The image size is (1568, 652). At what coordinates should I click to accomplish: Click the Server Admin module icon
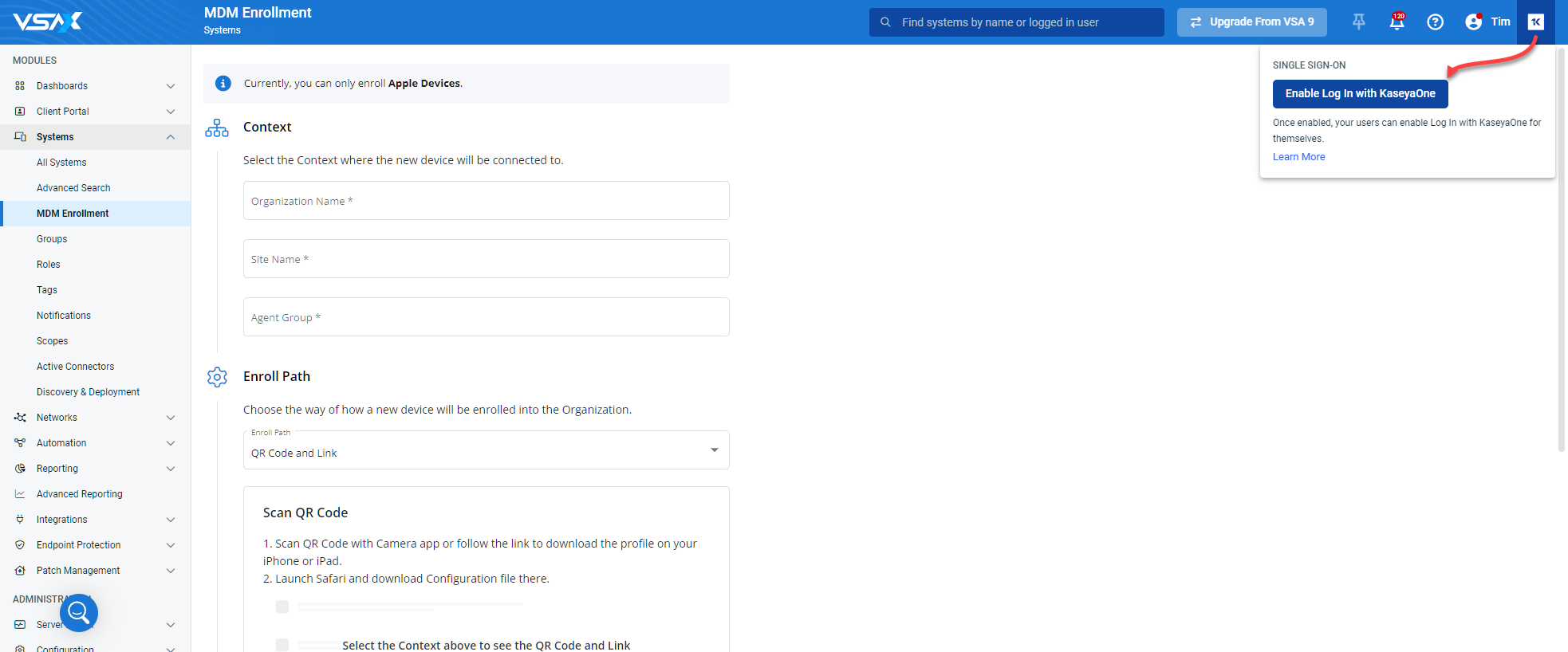20,625
